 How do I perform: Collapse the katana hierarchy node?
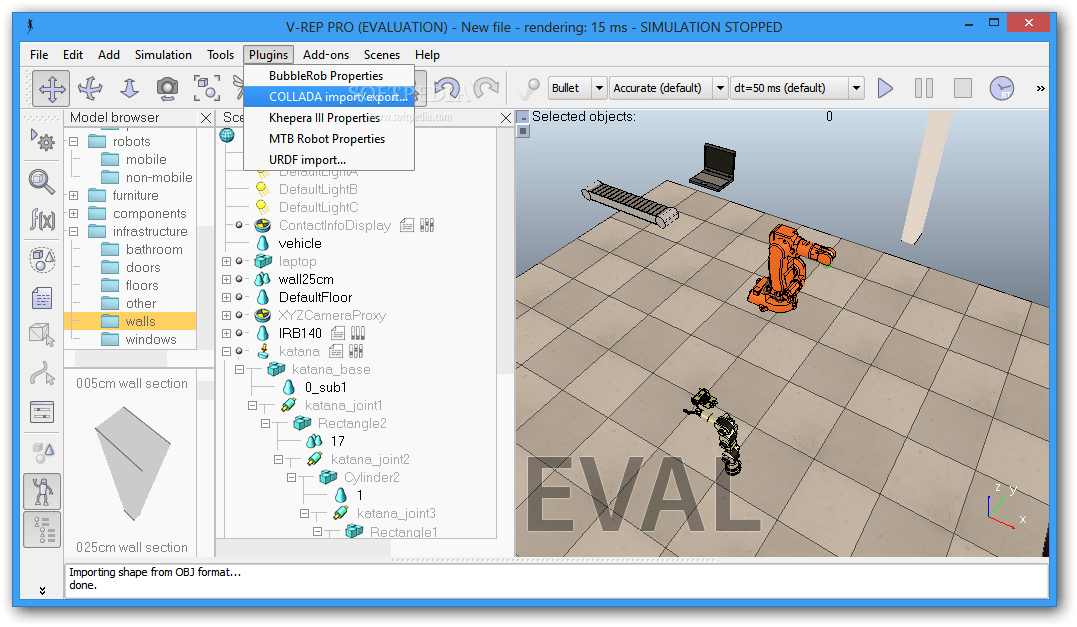click(x=227, y=351)
